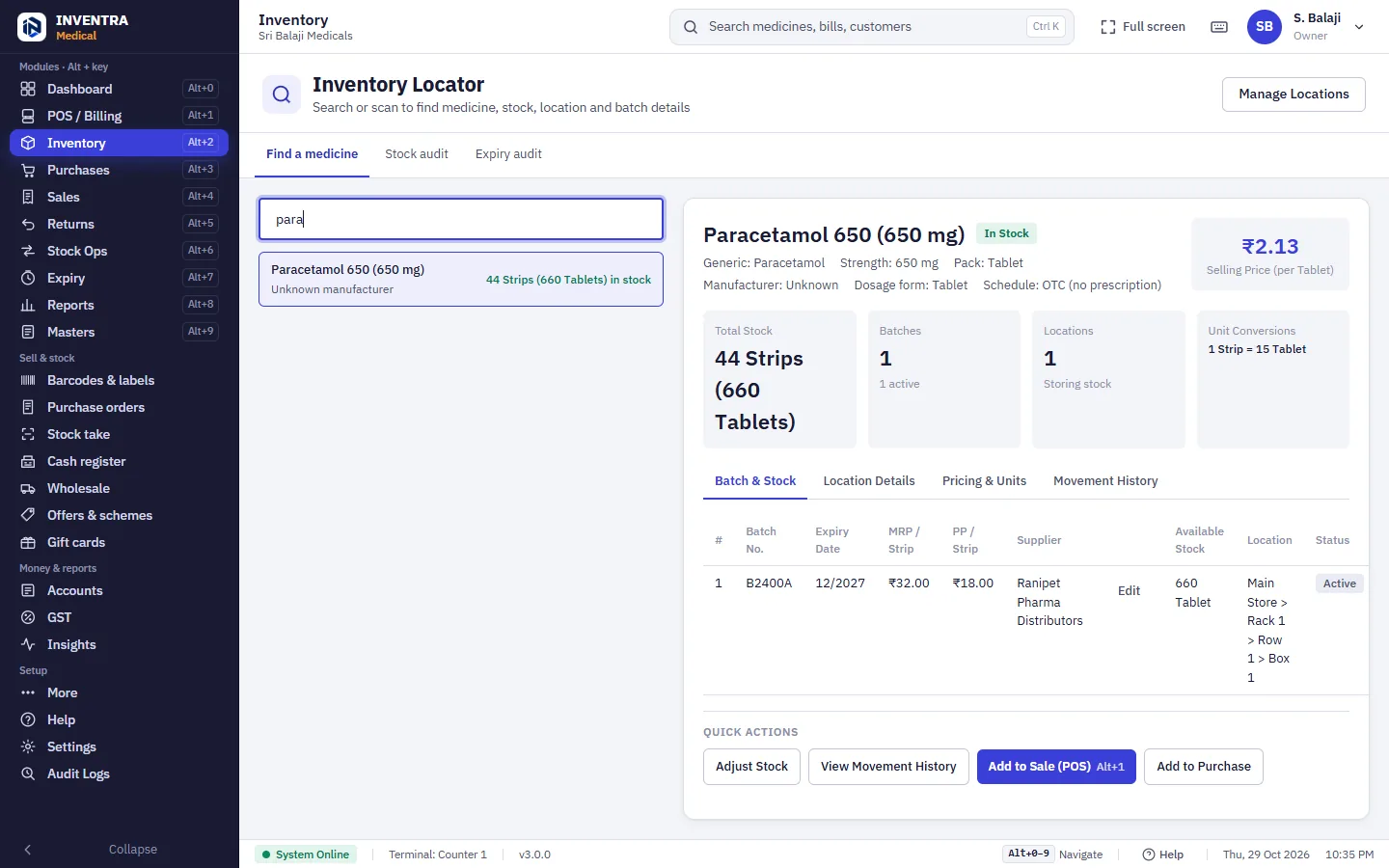Click the '1 Strip = 15 Tablet' conversion text
Screen dimensions: 1389x868
[x=1257, y=349]
